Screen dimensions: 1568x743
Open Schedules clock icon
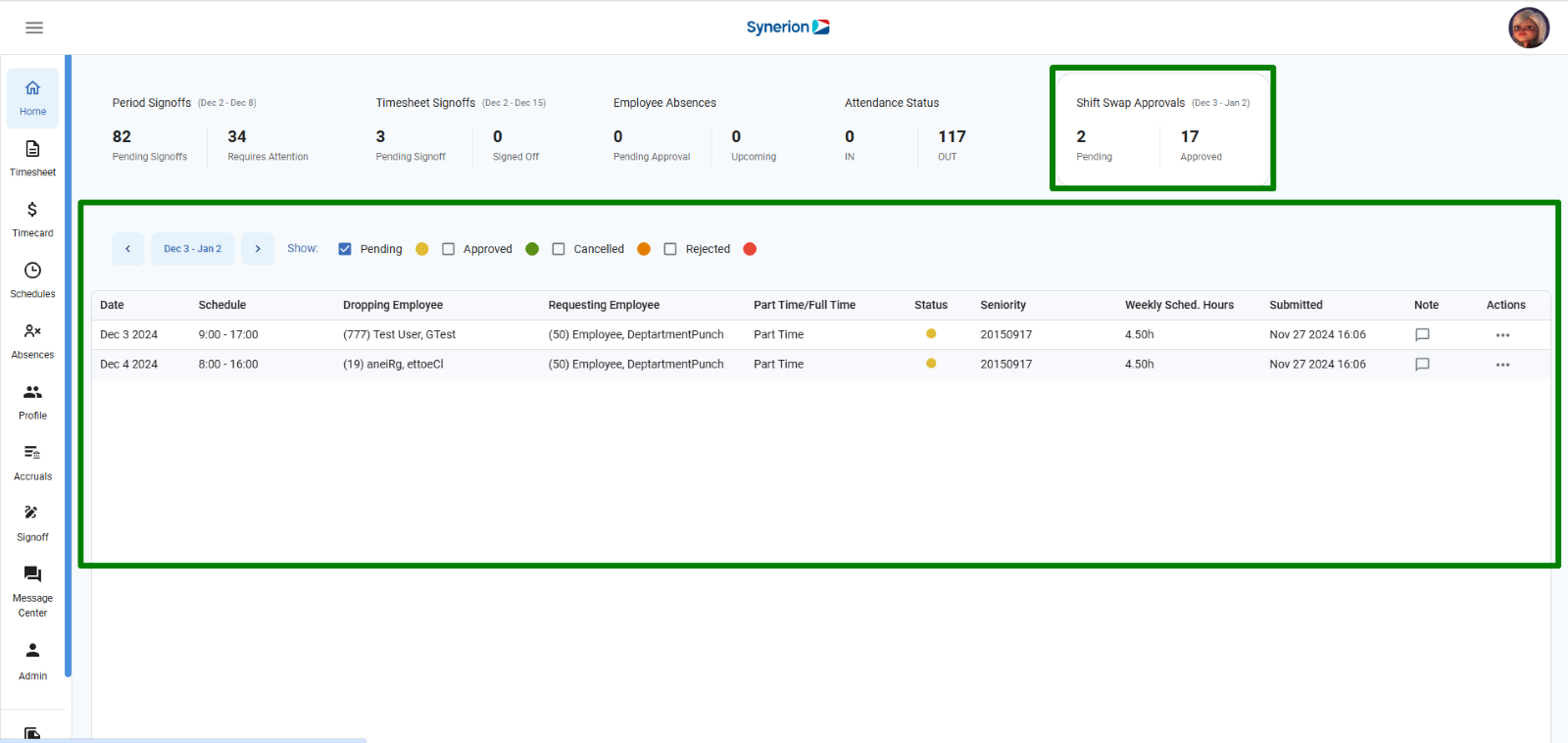click(32, 271)
